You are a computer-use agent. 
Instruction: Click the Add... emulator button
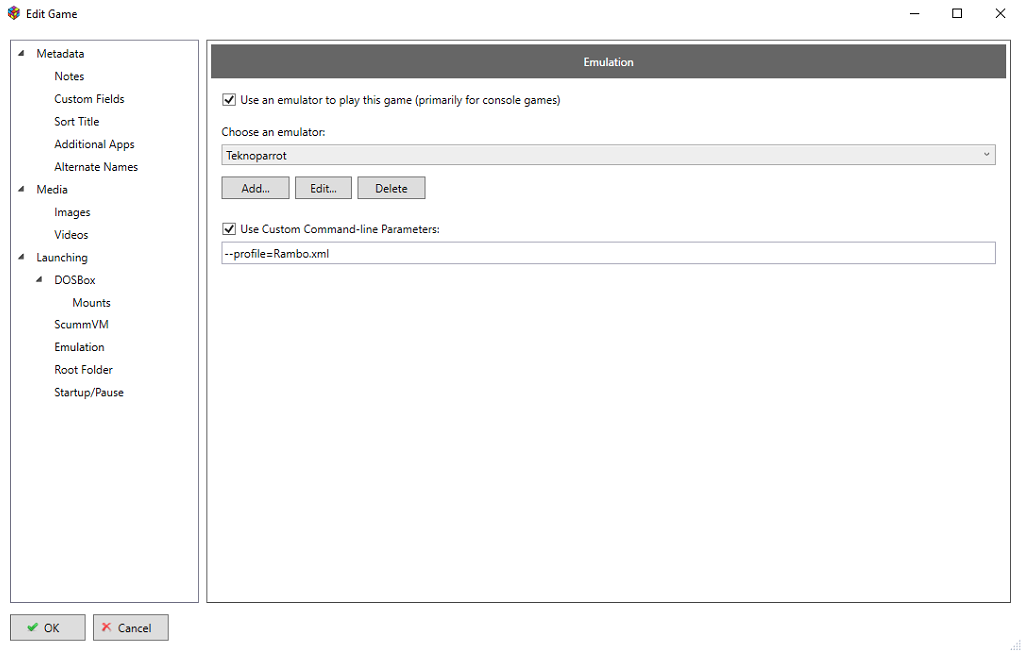[256, 188]
